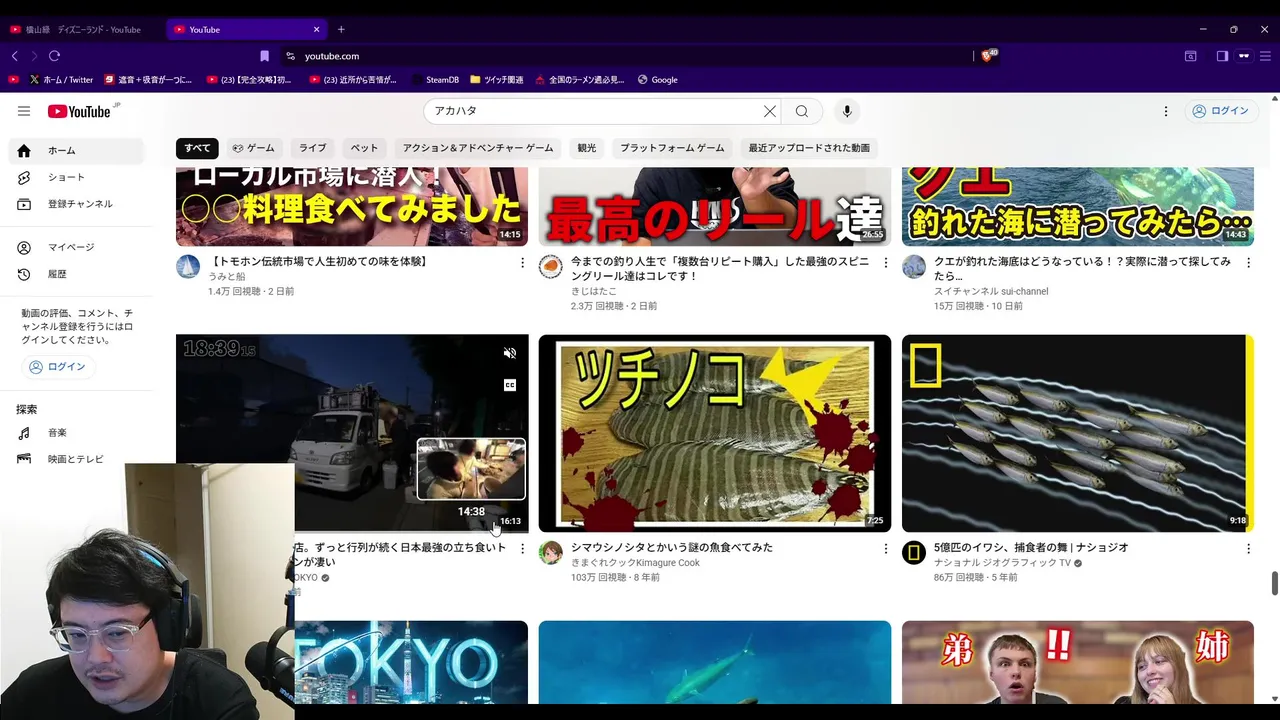
Task: Unmute the previewing video via speaker icon
Action: pyautogui.click(x=510, y=353)
